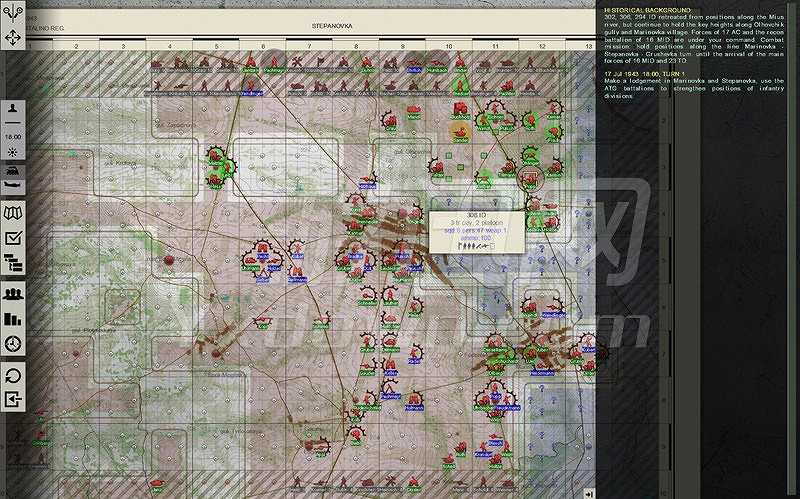Screen dimensions: 800x499
Task: Click grid column header 7
Action: point(309,46)
